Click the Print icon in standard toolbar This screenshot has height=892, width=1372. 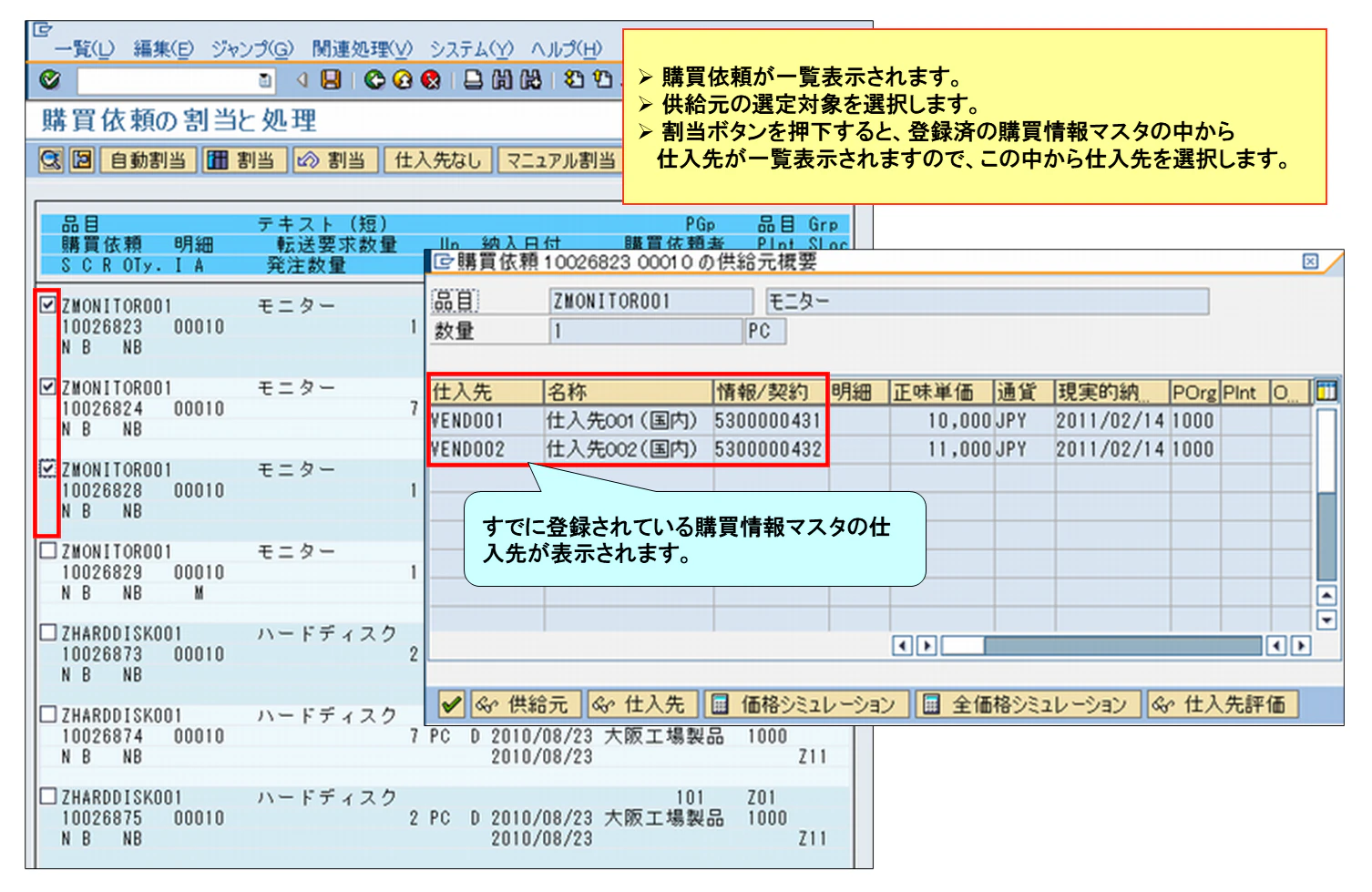pyautogui.click(x=473, y=80)
